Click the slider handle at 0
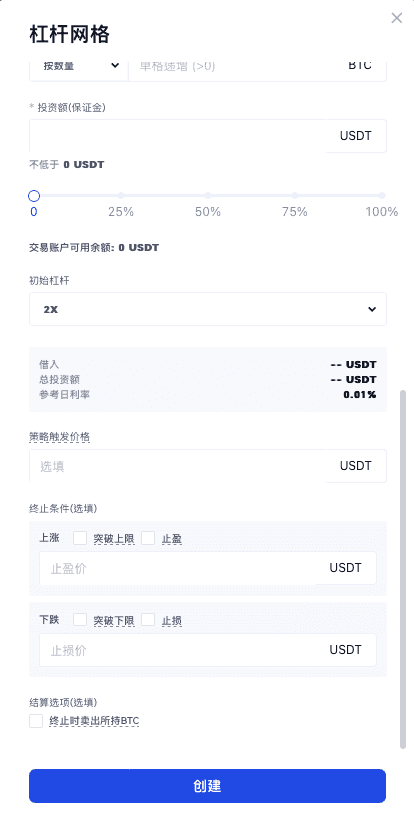 point(34,196)
